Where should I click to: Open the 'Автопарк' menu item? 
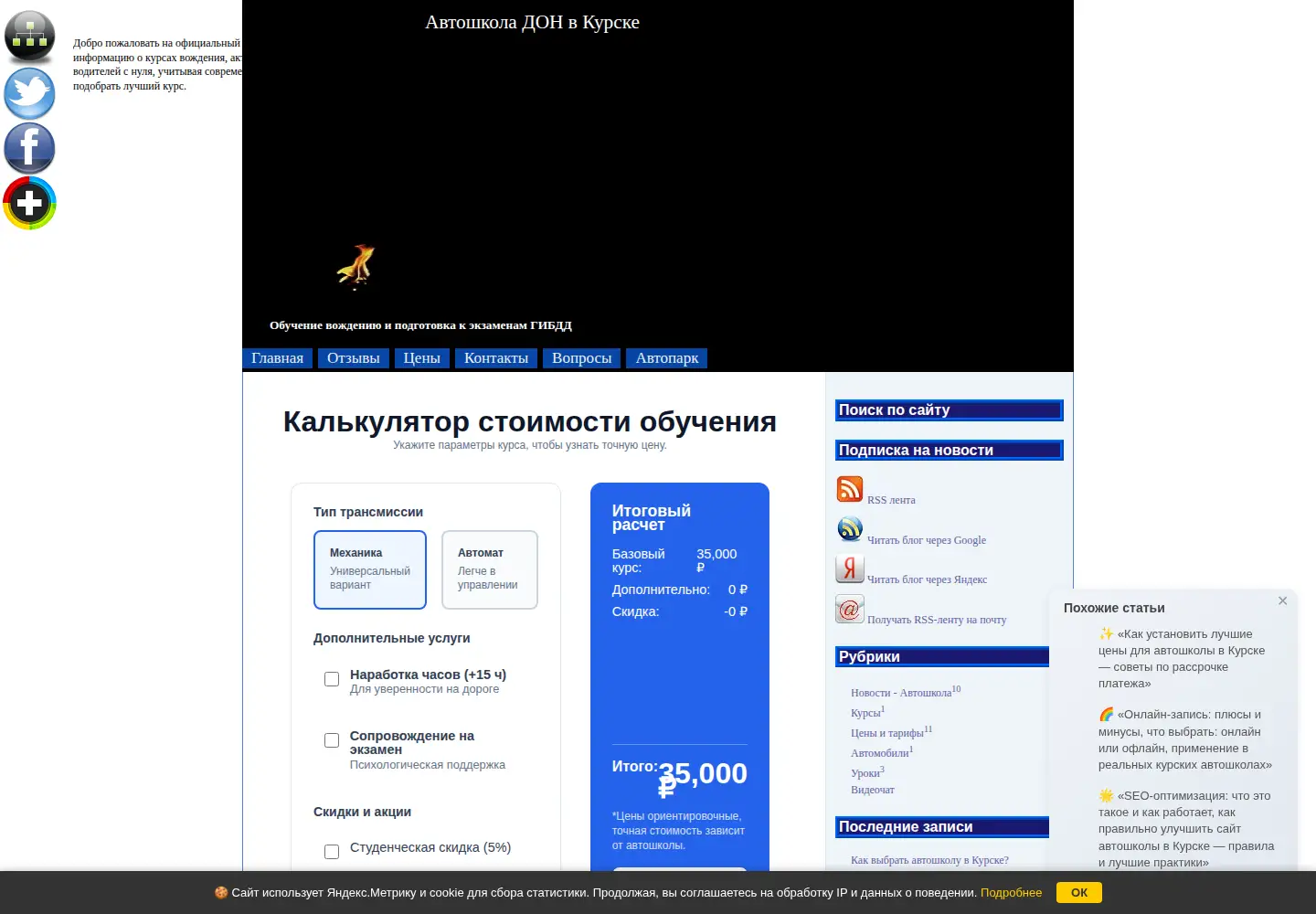[x=667, y=358]
